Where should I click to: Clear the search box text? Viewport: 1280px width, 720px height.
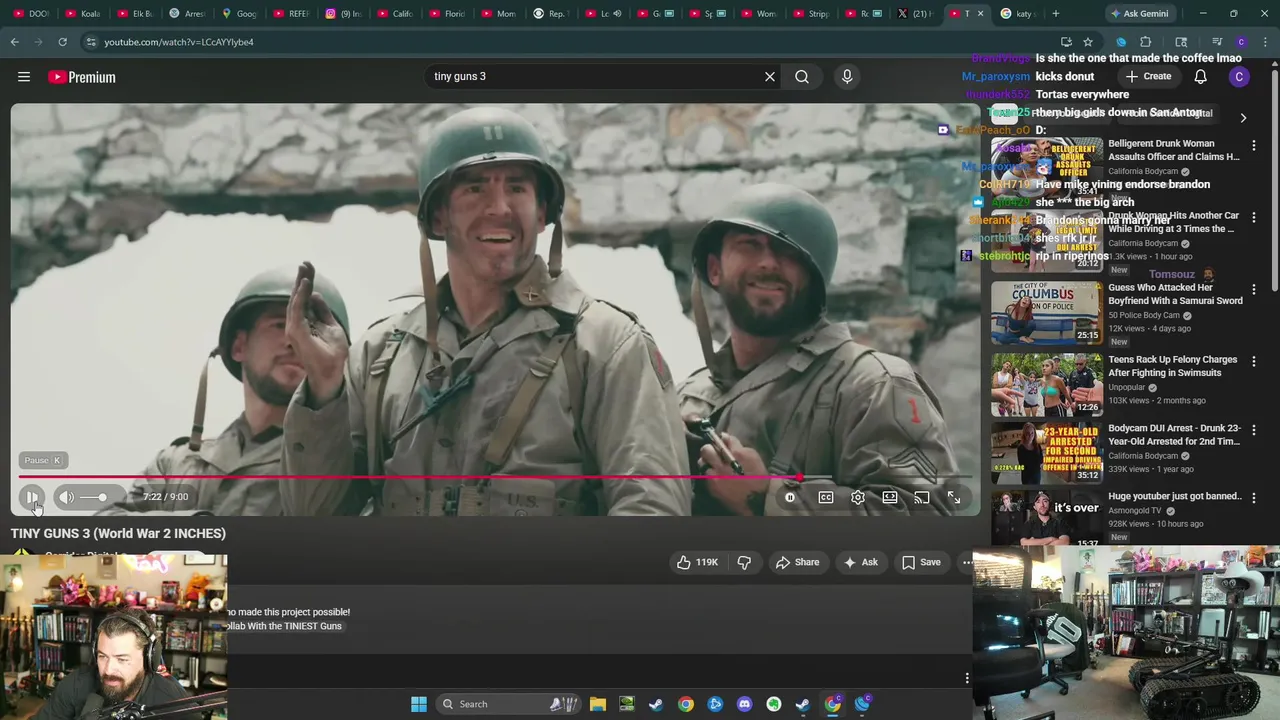(x=770, y=77)
